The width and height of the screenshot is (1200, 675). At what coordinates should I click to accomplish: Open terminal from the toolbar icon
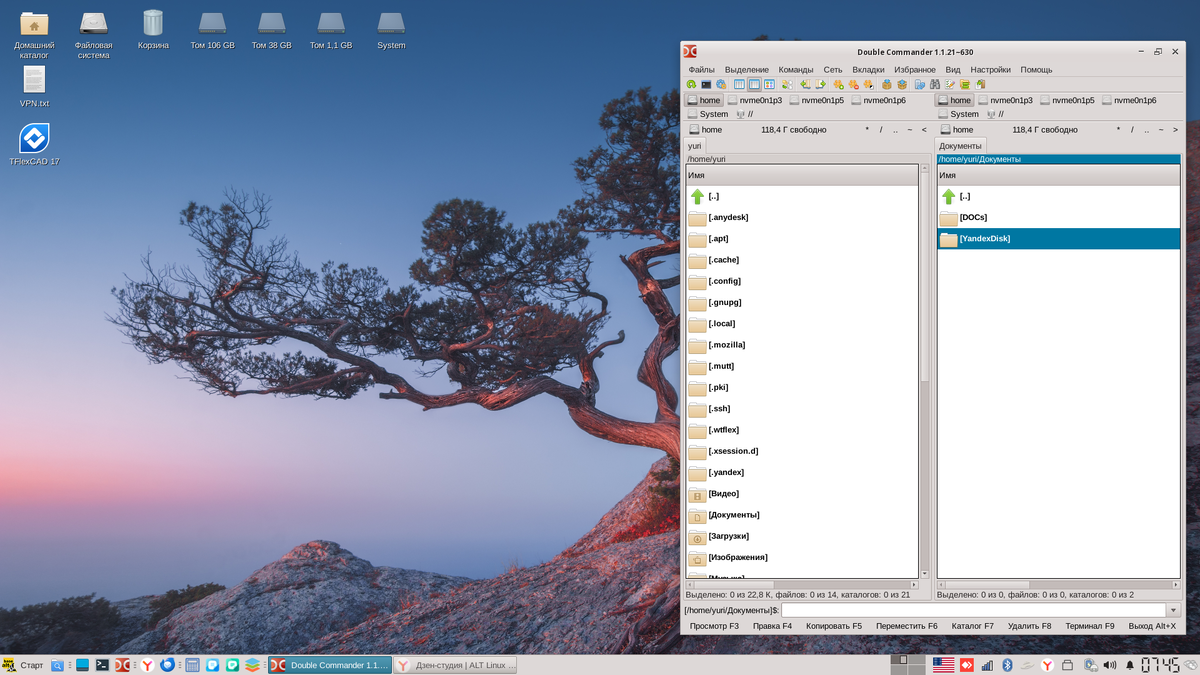[707, 84]
